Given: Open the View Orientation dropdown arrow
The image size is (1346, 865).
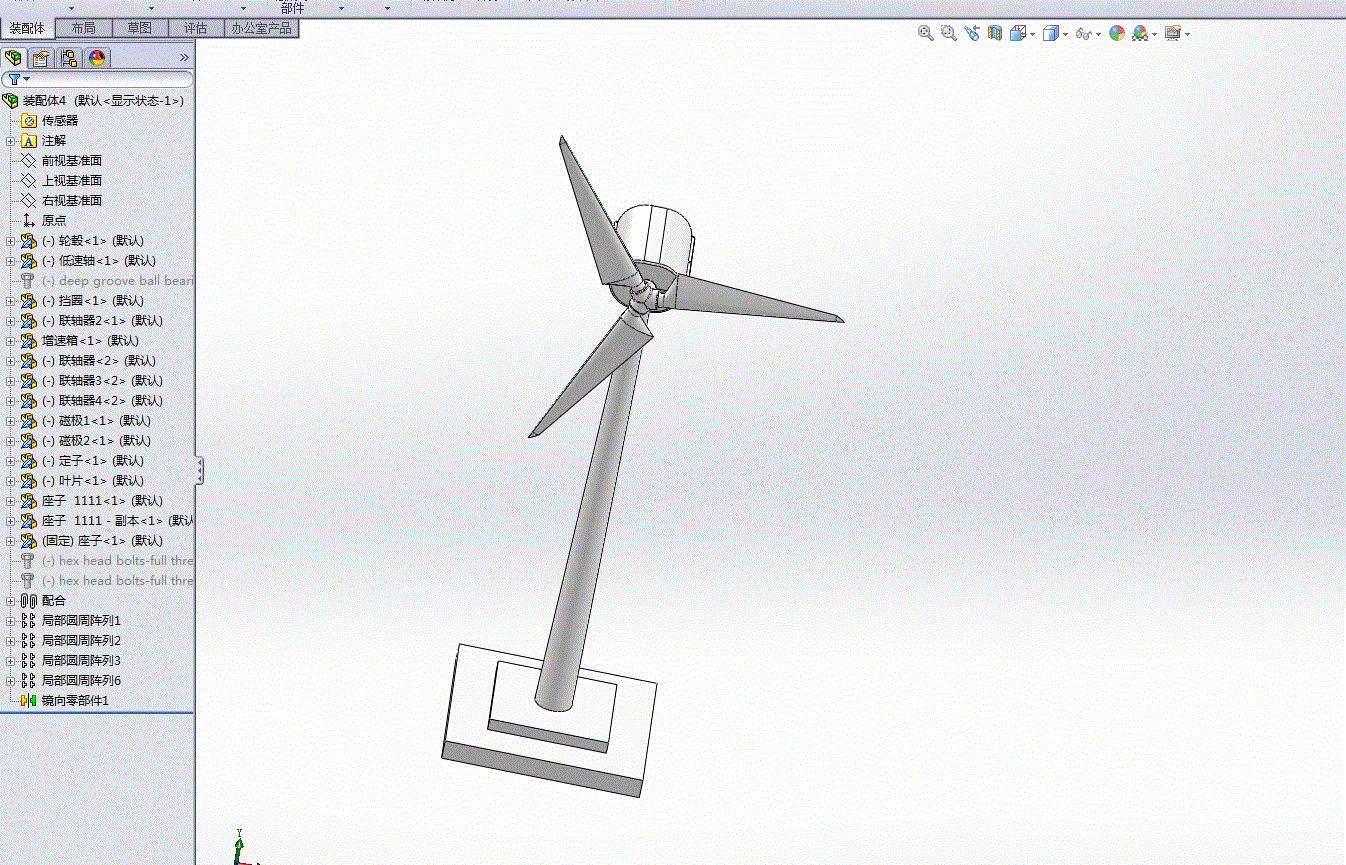Looking at the screenshot, I should click(1033, 34).
